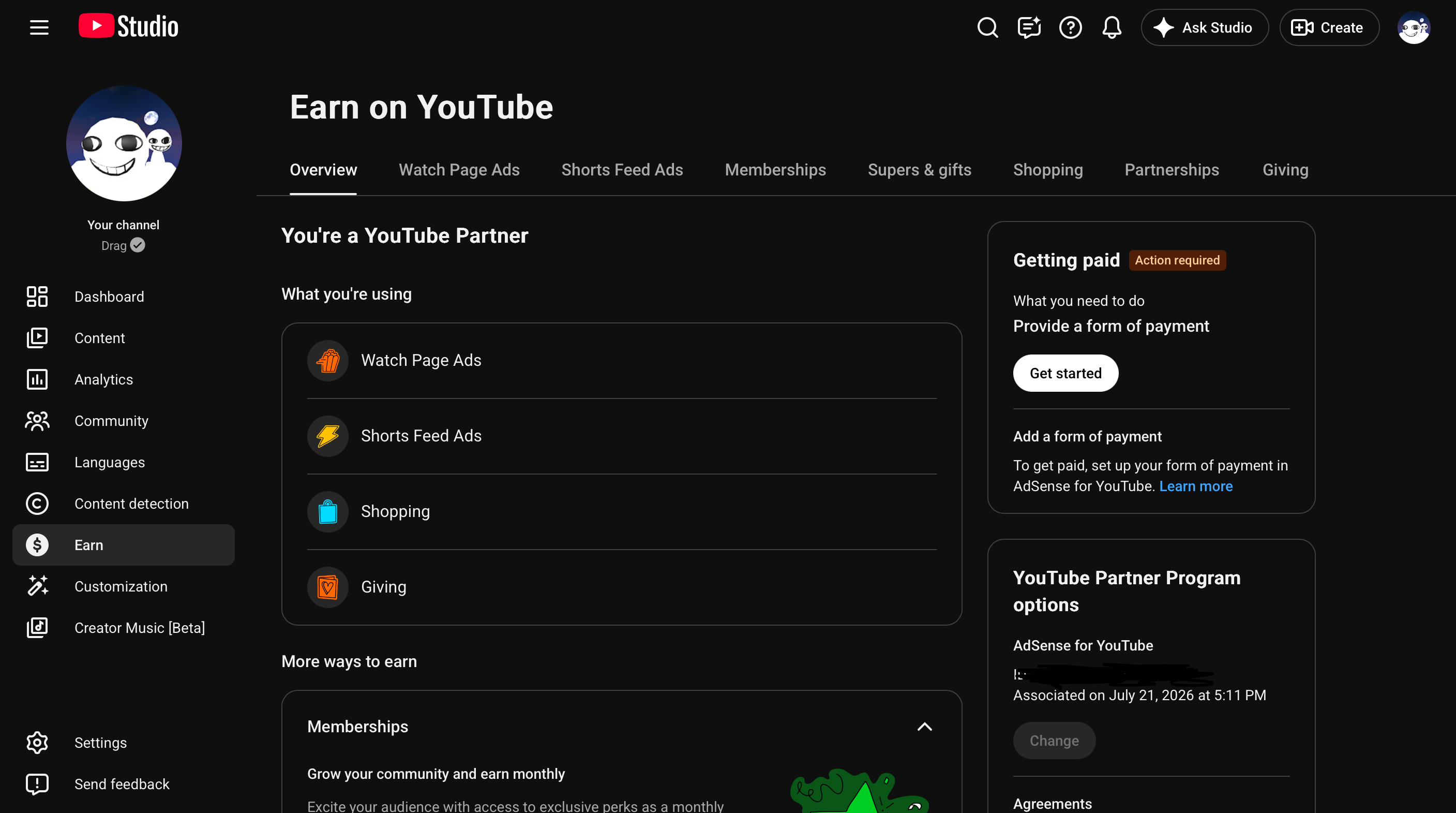The width and height of the screenshot is (1456, 813).
Task: Open Content detection from the sidebar
Action: (123, 504)
